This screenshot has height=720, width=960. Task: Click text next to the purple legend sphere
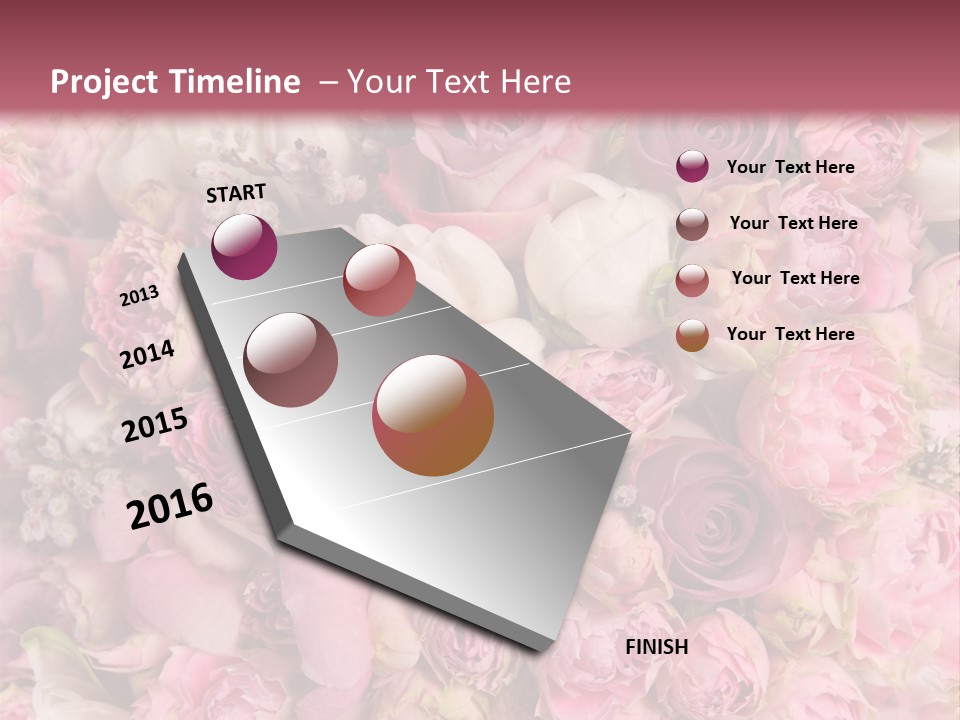(790, 167)
